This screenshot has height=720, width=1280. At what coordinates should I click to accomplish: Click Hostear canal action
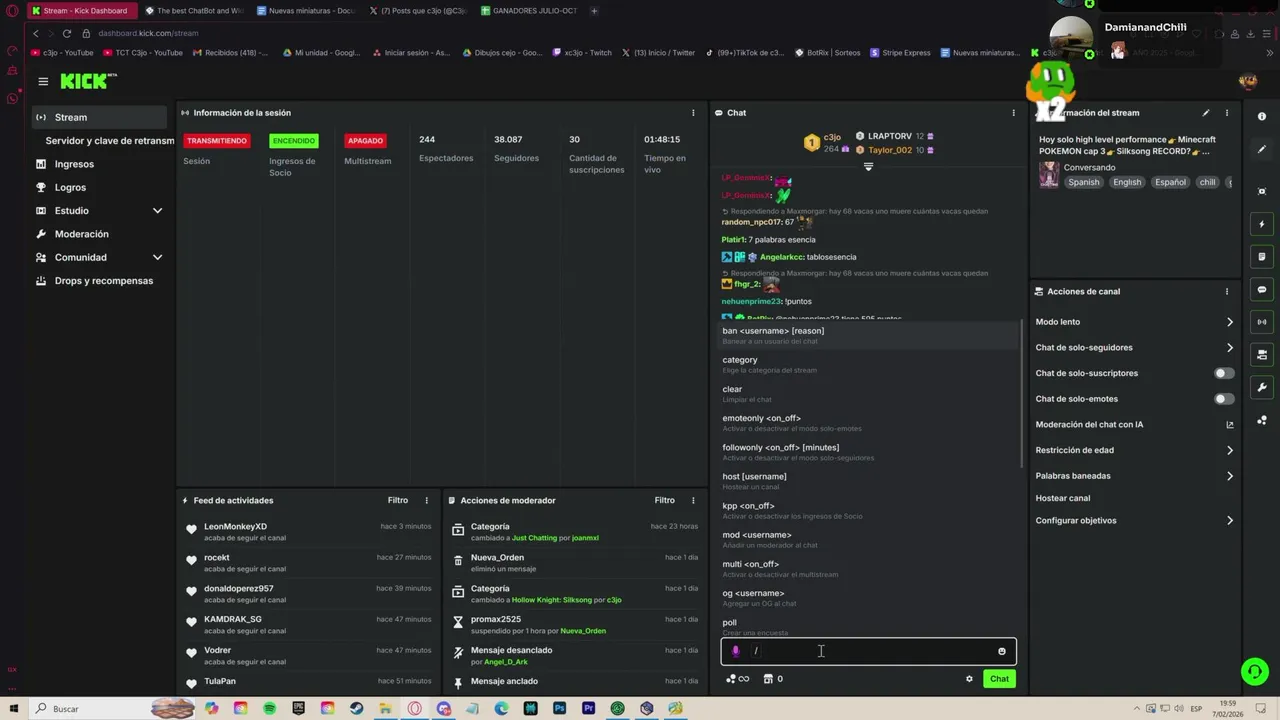pyautogui.click(x=1063, y=498)
